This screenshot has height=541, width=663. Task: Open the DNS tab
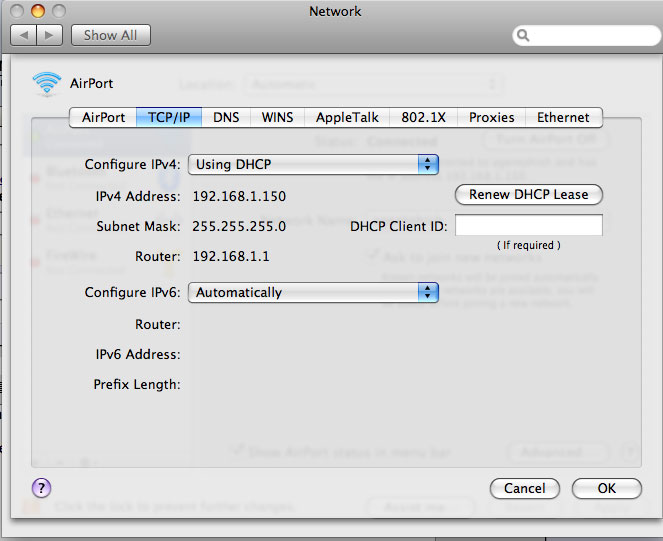pos(226,117)
